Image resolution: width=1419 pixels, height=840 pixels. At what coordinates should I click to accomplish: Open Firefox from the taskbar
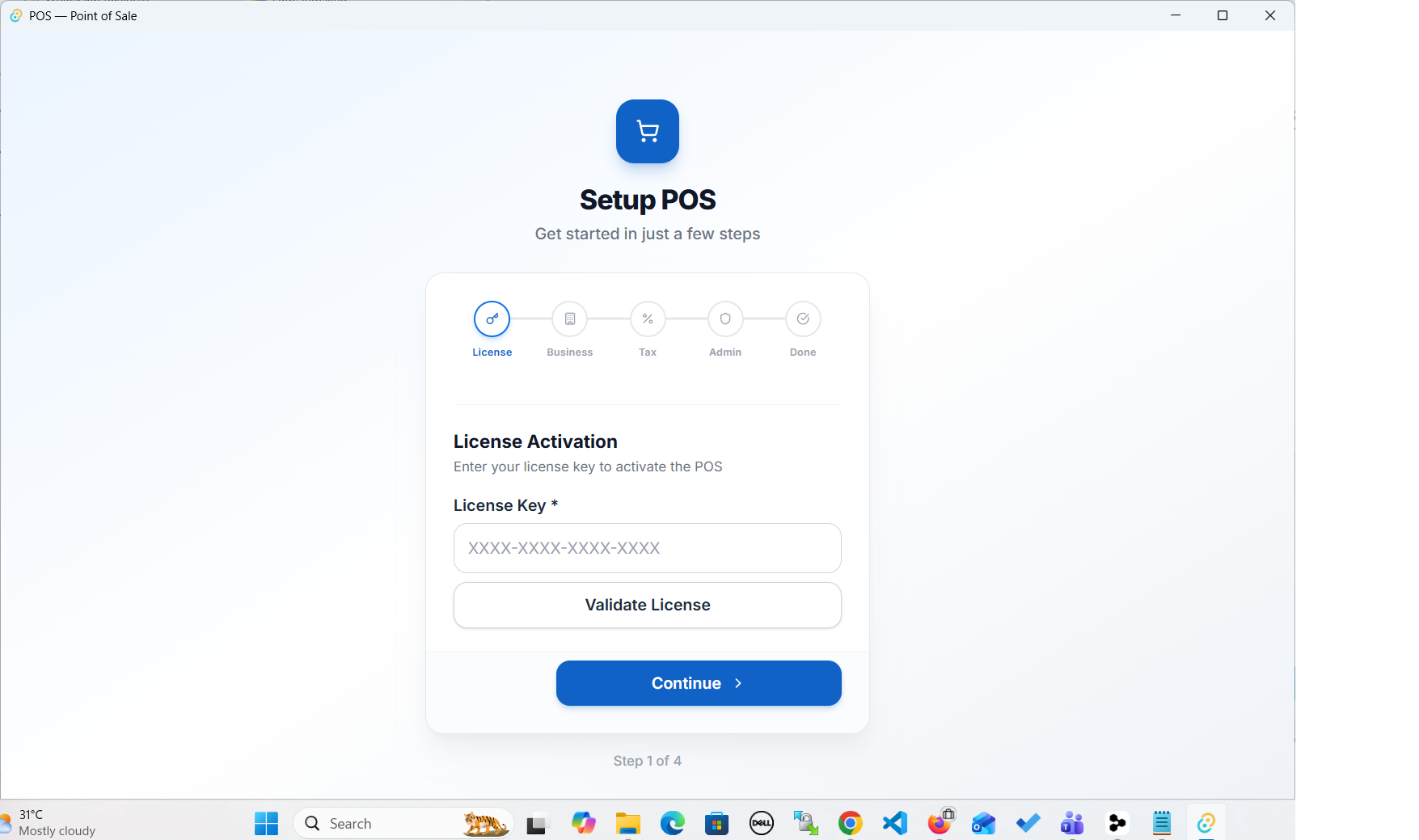(940, 824)
